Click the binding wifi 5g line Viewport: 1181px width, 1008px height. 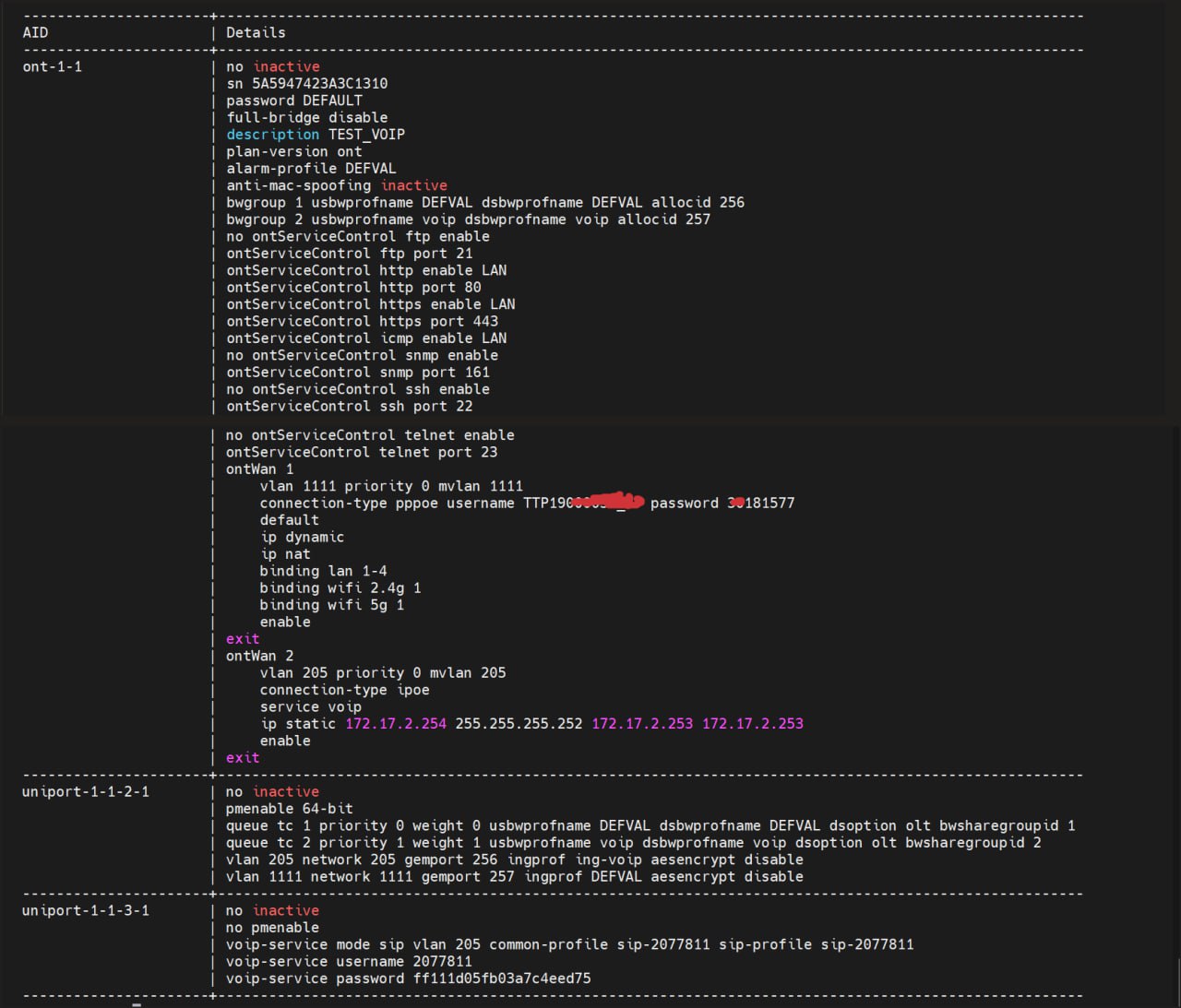(x=331, y=605)
